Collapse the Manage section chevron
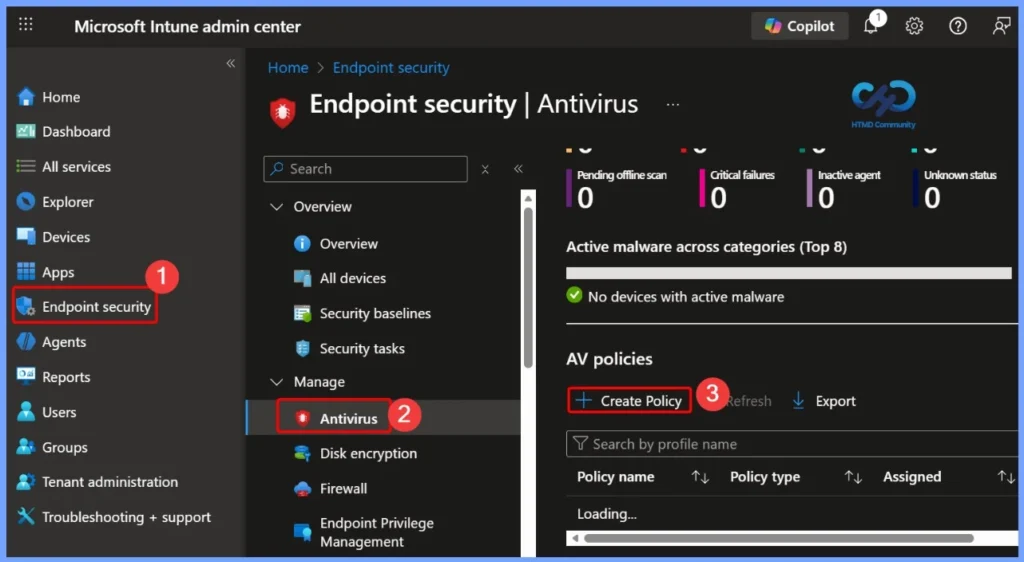 277,382
